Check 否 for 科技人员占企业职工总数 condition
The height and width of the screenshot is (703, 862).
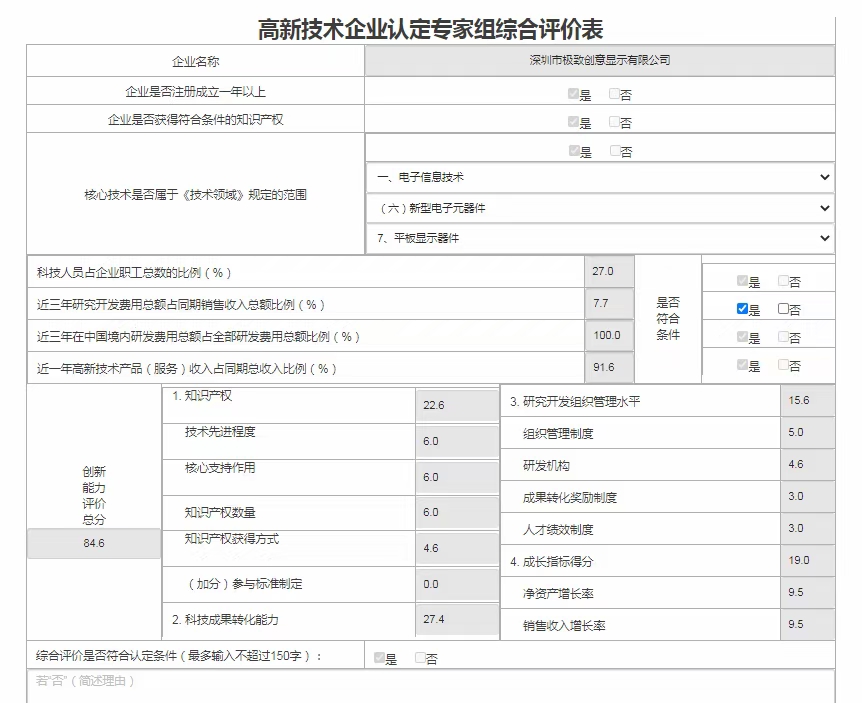coord(784,282)
